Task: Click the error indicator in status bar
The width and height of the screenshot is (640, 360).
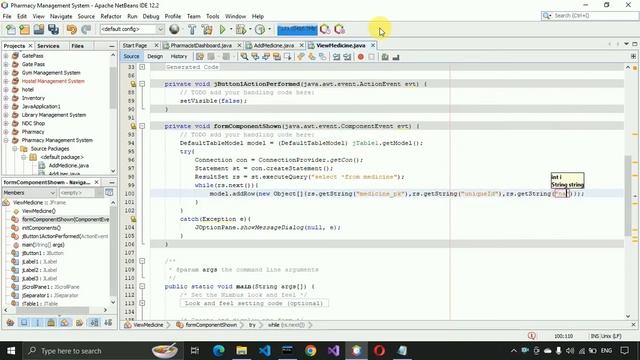Action: click(x=531, y=336)
